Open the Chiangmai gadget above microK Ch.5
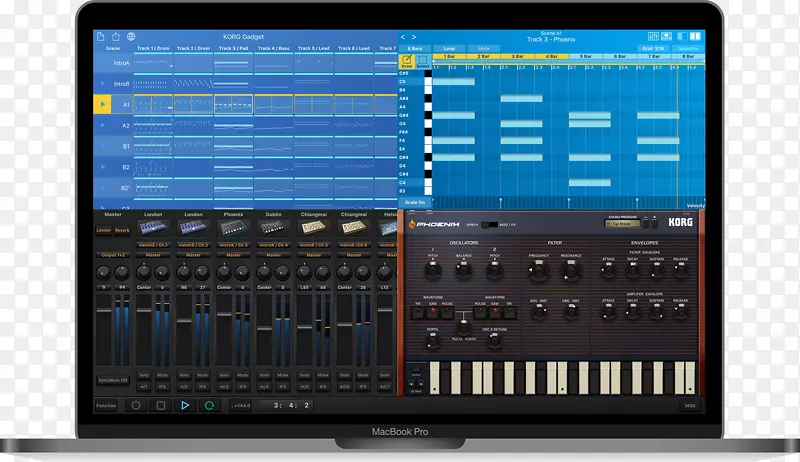The image size is (800, 462). pyautogui.click(x=314, y=228)
